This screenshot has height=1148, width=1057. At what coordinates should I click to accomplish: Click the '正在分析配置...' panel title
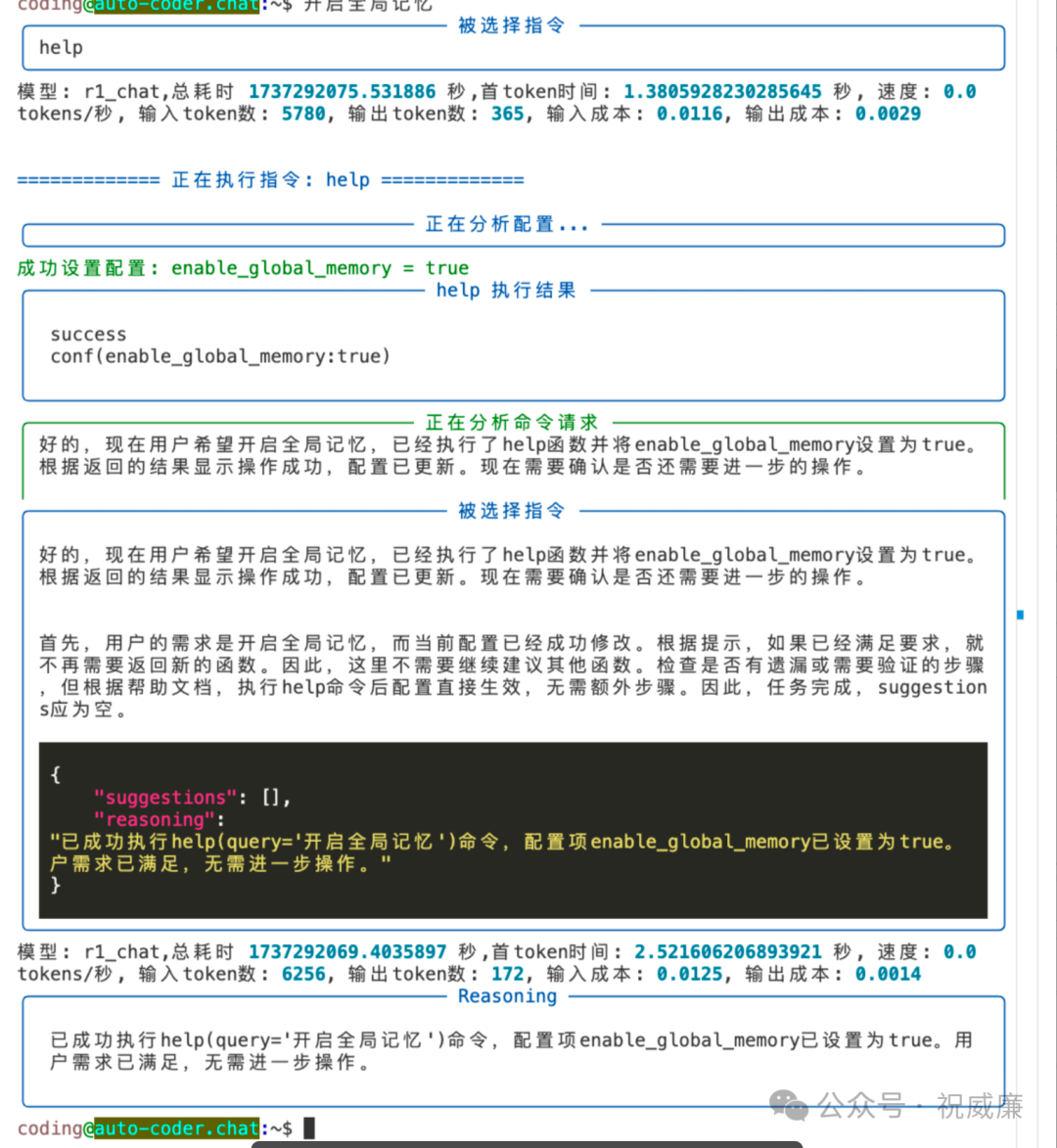pos(507,224)
